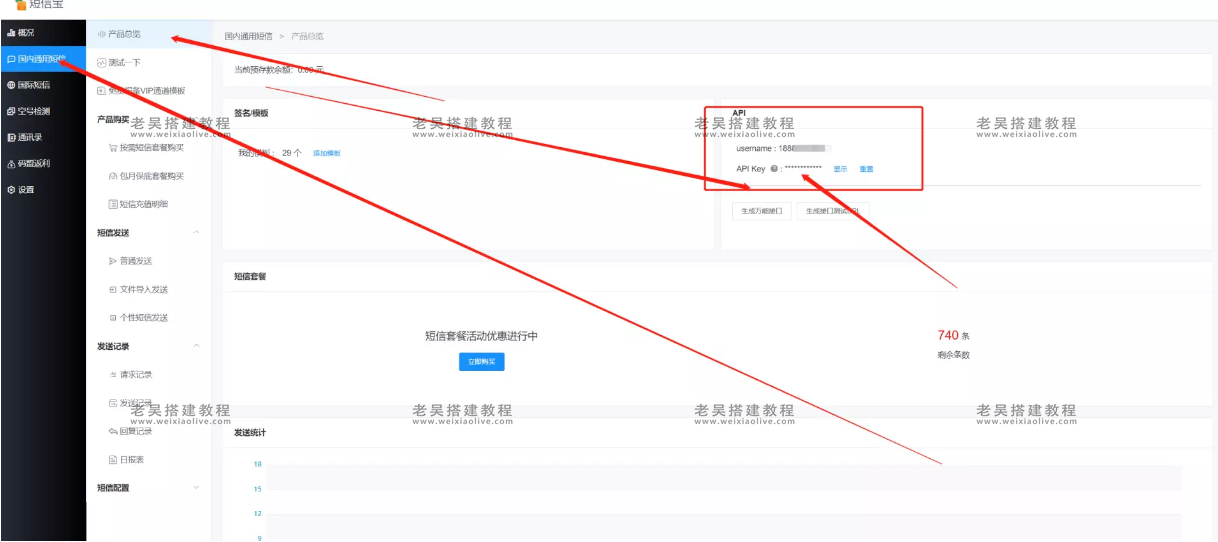Click the paper-plane icon beside 普通发送
1218x542 pixels.
click(113, 261)
